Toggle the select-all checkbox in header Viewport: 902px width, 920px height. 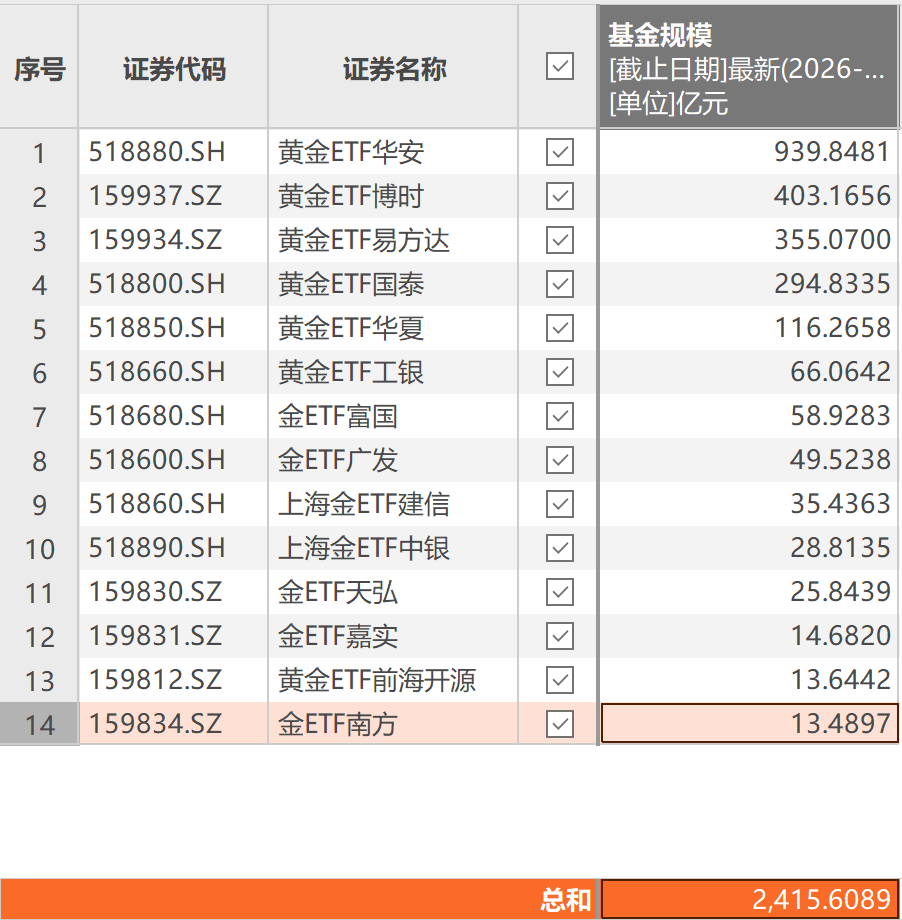[x=559, y=66]
